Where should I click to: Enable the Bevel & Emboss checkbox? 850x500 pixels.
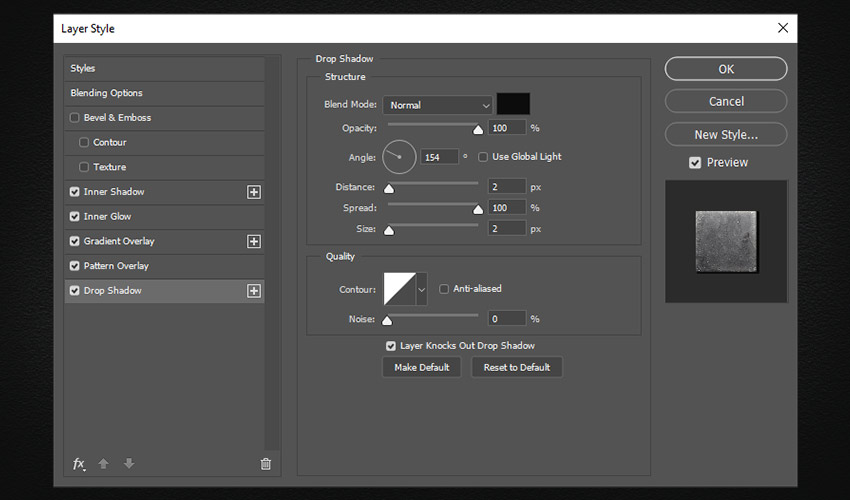coord(75,118)
